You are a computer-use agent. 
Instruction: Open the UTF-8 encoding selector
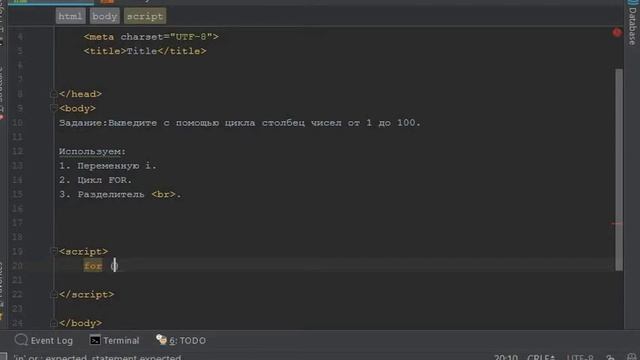pyautogui.click(x=580, y=357)
